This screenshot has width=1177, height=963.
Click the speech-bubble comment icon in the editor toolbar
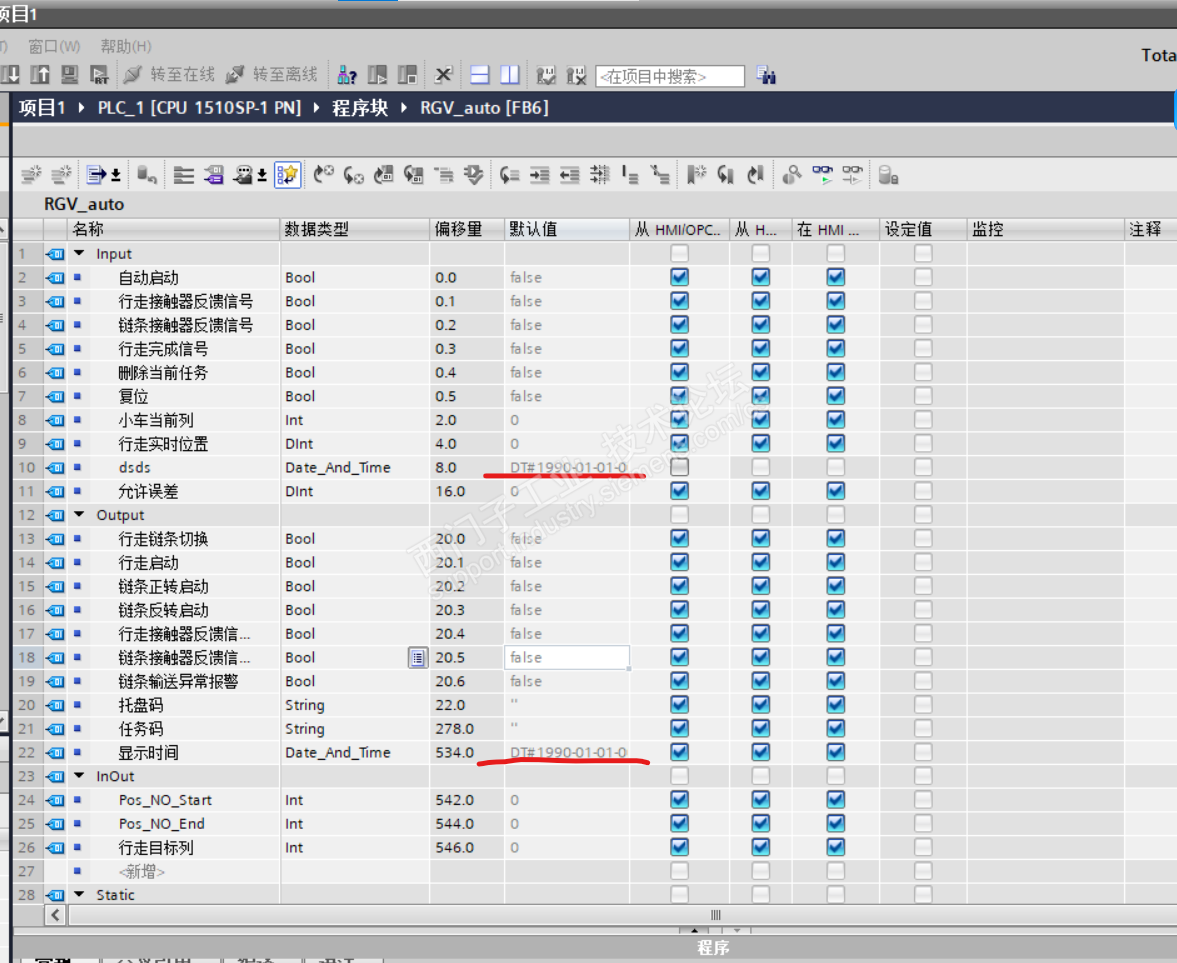pyautogui.click(x=243, y=176)
